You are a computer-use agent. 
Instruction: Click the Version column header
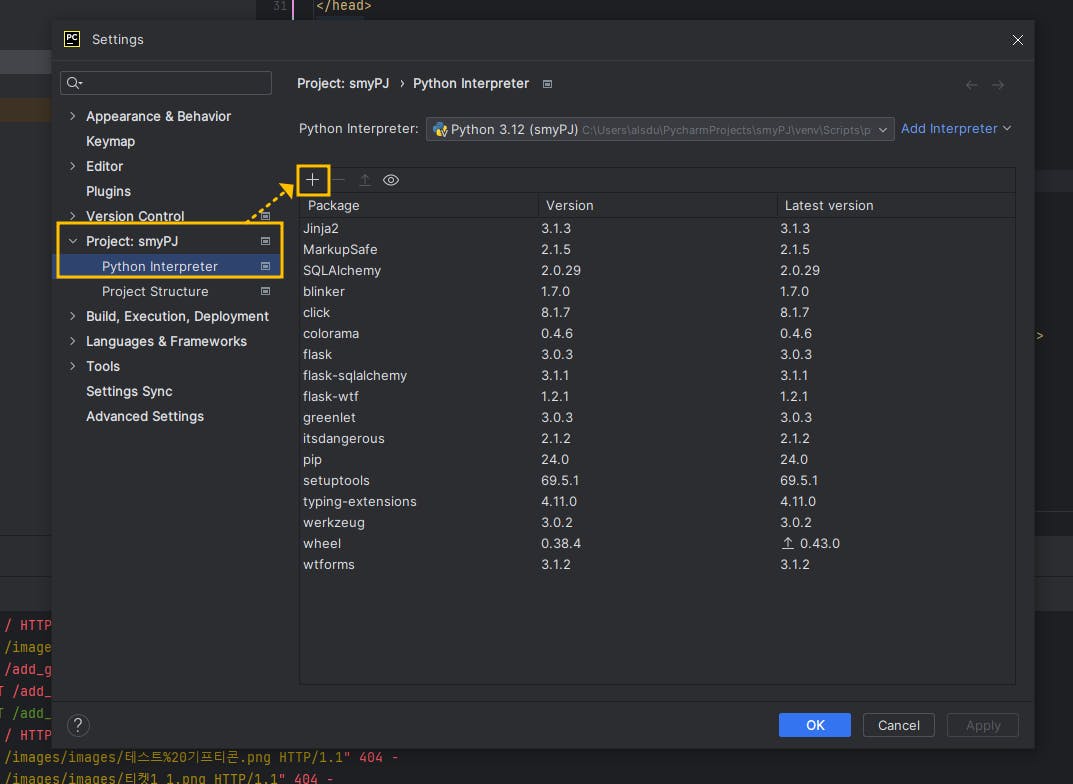tap(657, 205)
